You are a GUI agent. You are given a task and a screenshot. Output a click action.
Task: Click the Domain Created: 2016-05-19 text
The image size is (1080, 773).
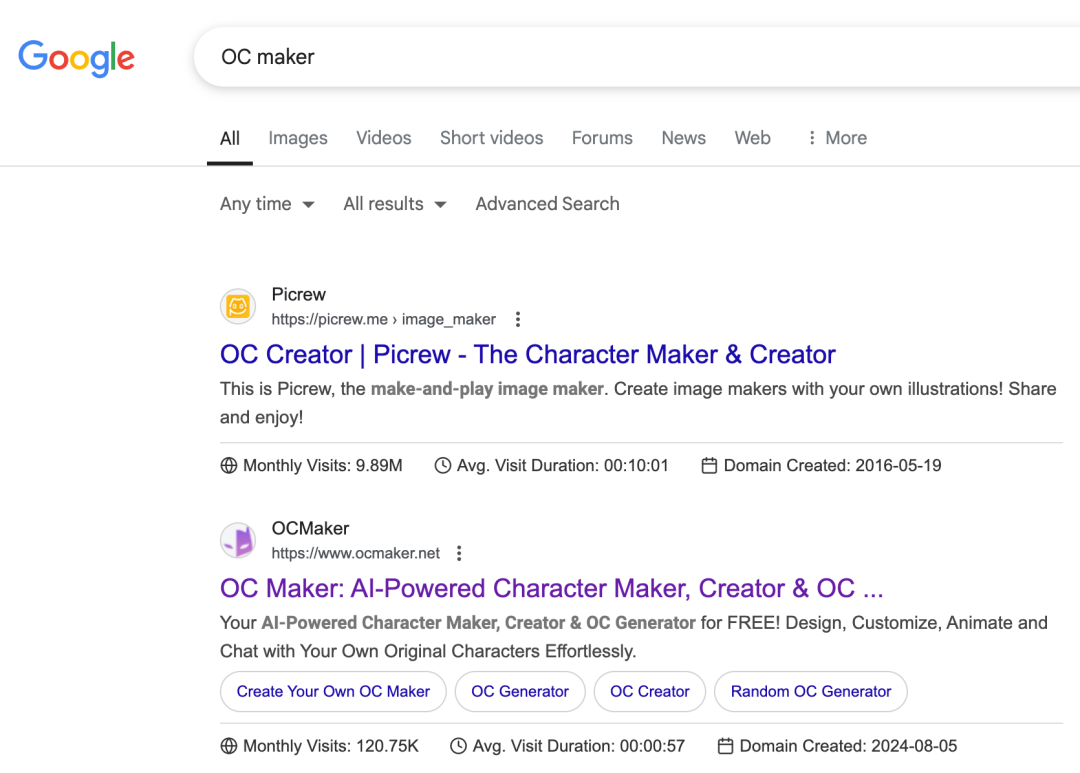(832, 466)
